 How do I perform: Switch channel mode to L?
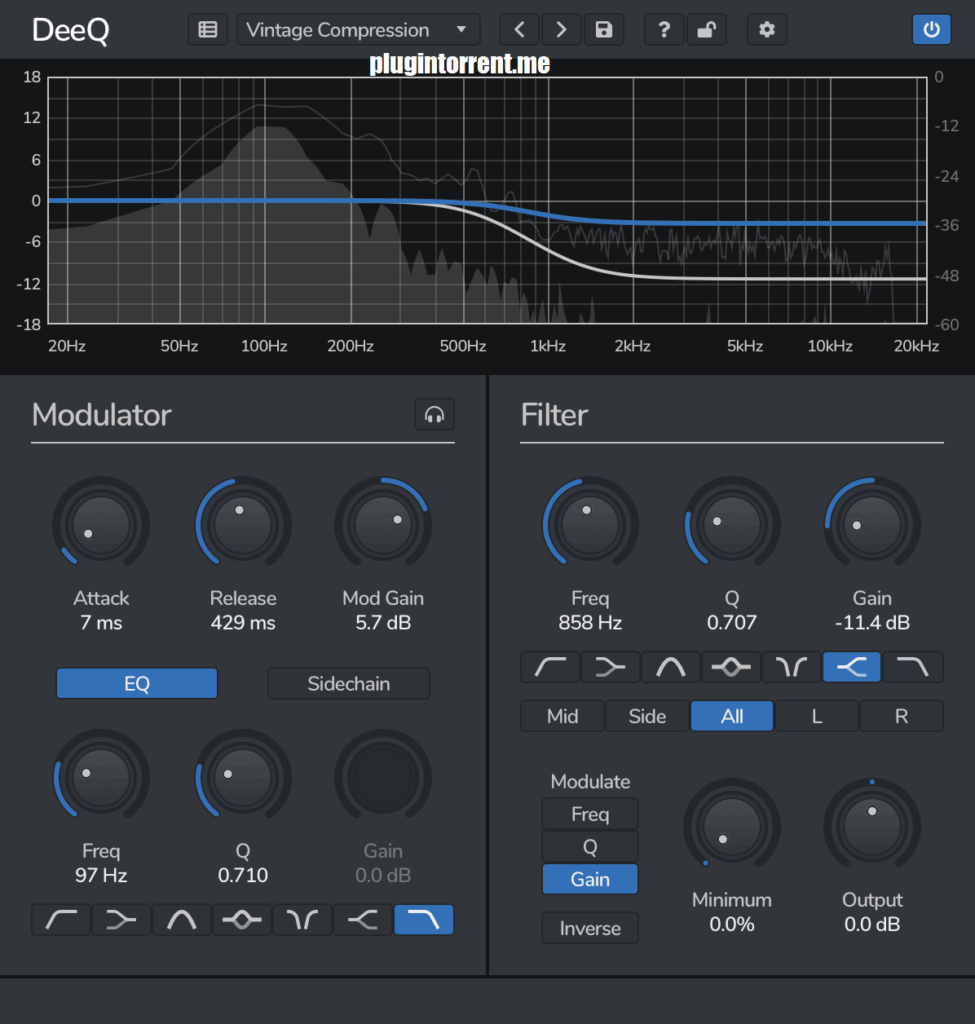point(816,716)
